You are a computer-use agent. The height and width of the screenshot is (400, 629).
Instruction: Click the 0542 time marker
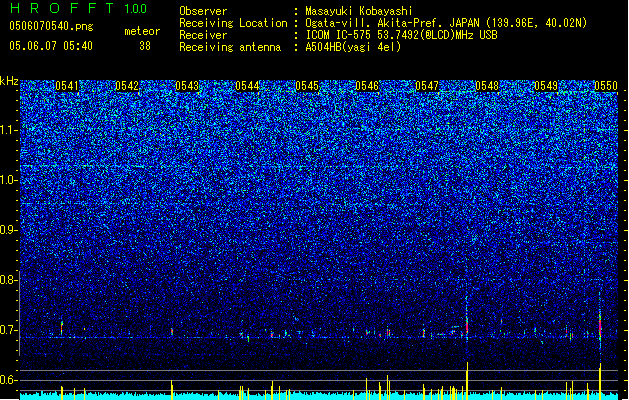[127, 86]
